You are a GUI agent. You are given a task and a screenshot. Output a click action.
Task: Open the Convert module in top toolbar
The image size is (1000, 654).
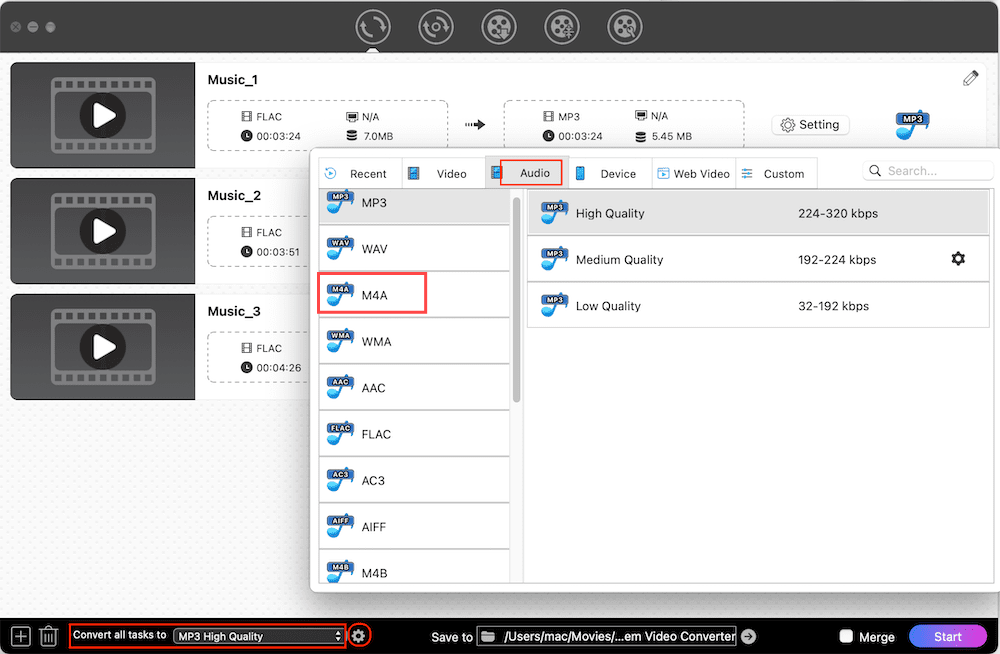pos(372,27)
